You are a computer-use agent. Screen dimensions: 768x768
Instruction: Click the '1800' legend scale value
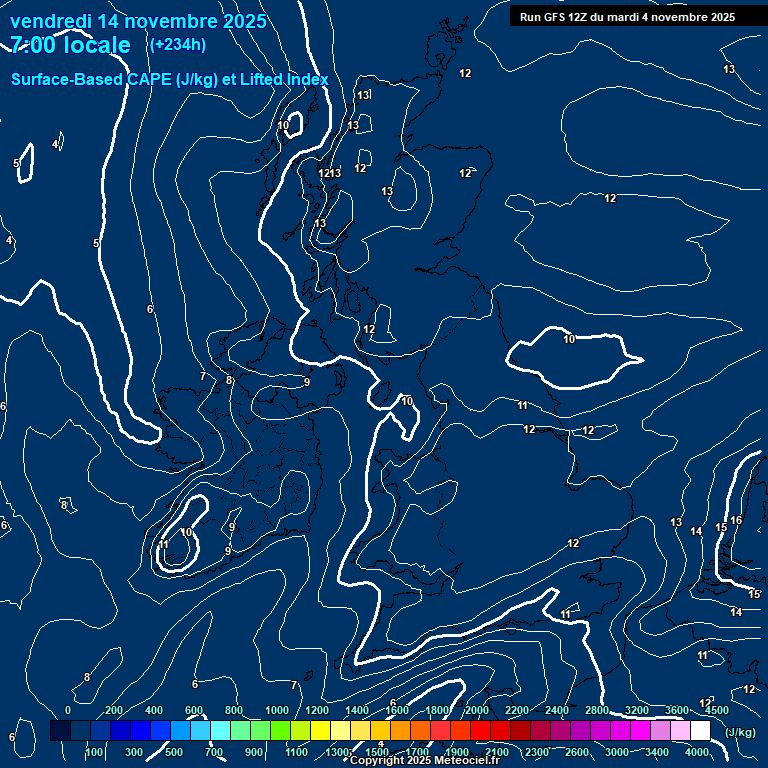click(437, 710)
